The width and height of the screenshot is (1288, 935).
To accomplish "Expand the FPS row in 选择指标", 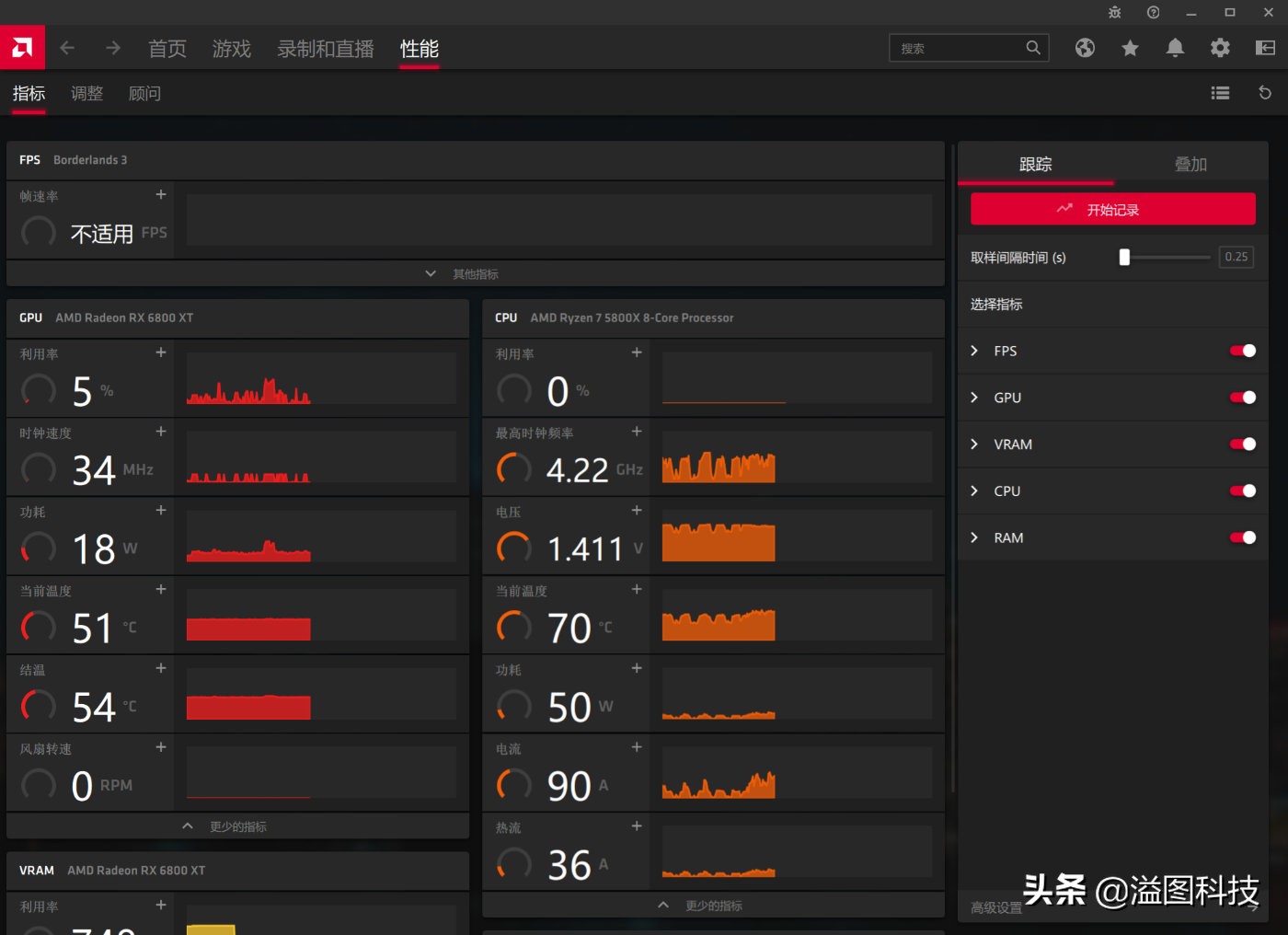I will [974, 351].
